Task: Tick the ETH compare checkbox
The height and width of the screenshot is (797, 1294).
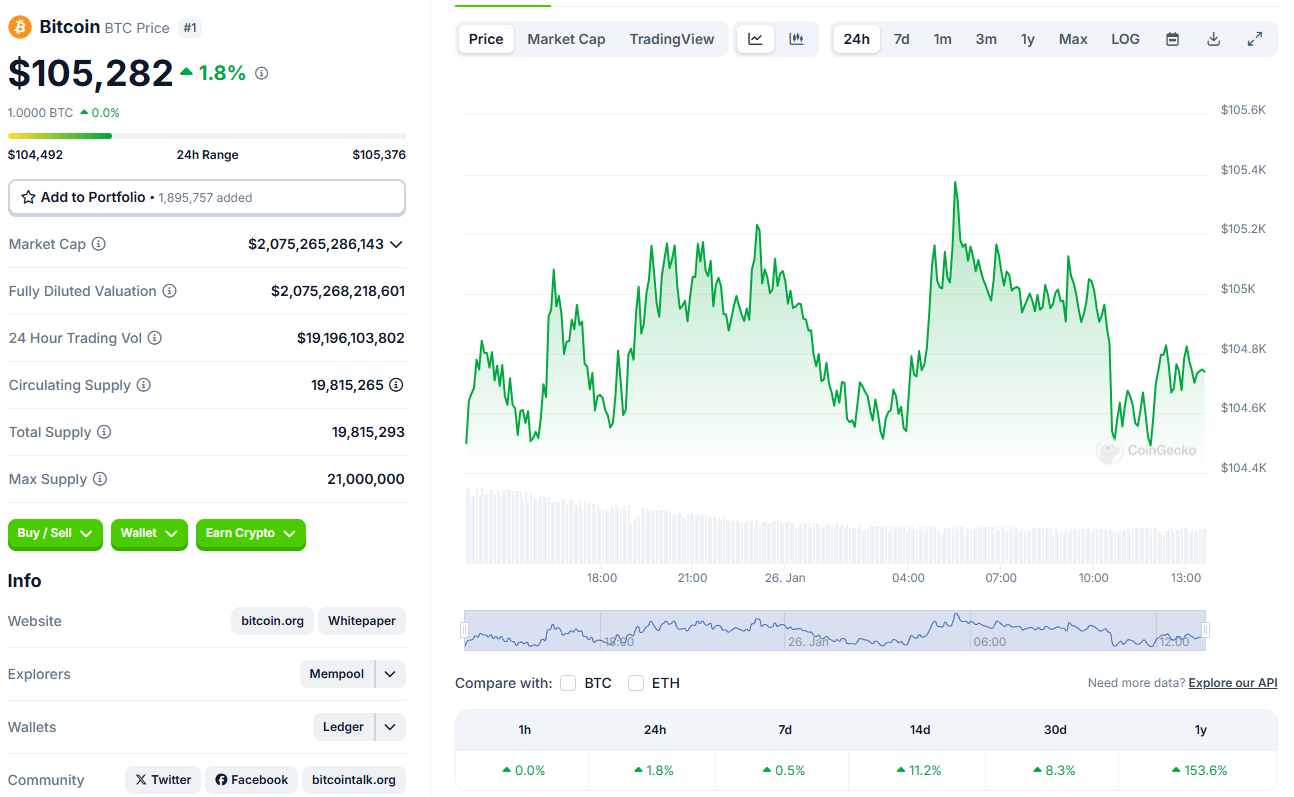Action: coord(636,683)
